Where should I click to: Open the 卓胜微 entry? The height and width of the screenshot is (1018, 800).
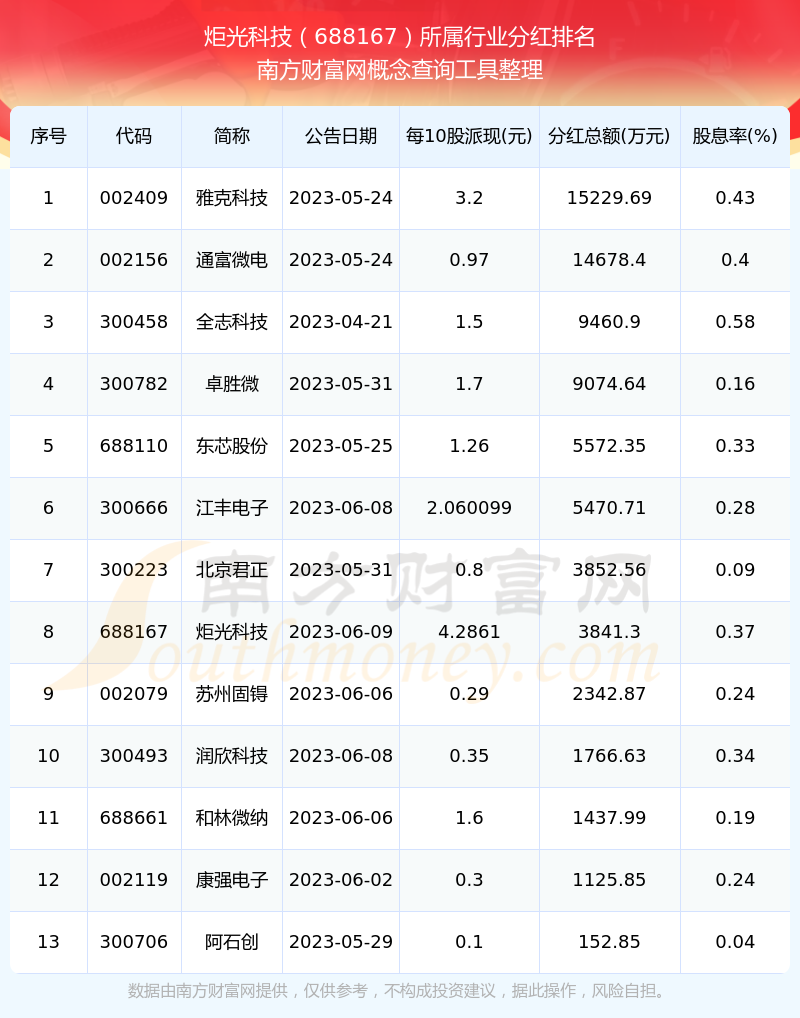tap(232, 384)
